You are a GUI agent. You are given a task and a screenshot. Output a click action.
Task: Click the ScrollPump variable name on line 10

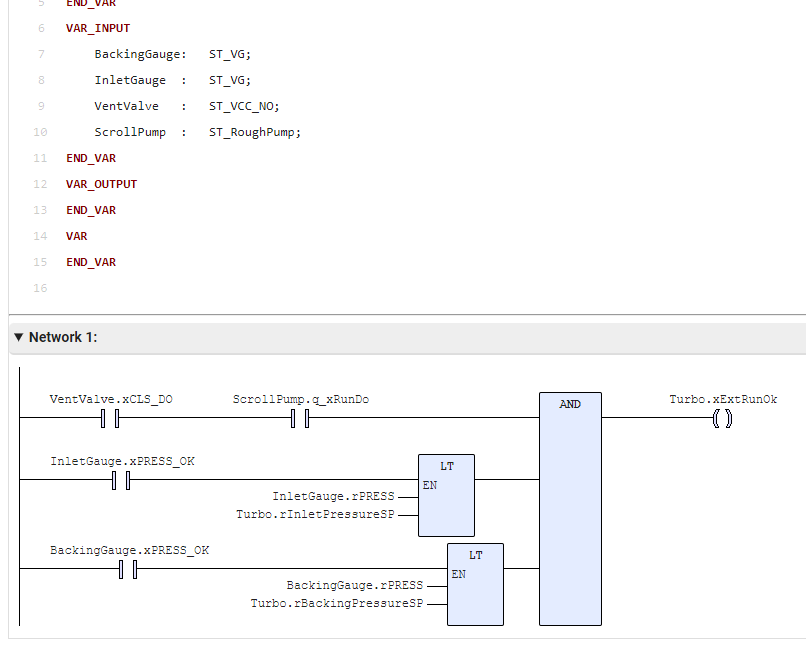click(130, 132)
